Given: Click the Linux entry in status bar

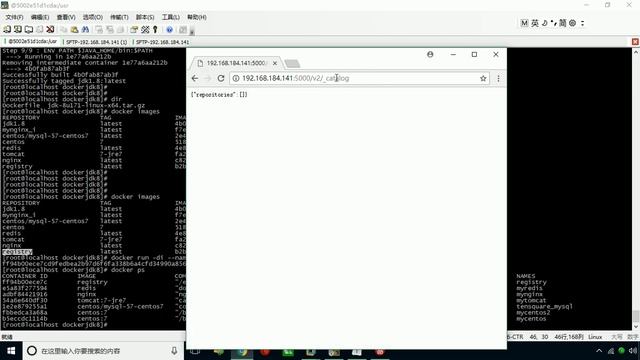Looking at the screenshot, I should point(595,337).
